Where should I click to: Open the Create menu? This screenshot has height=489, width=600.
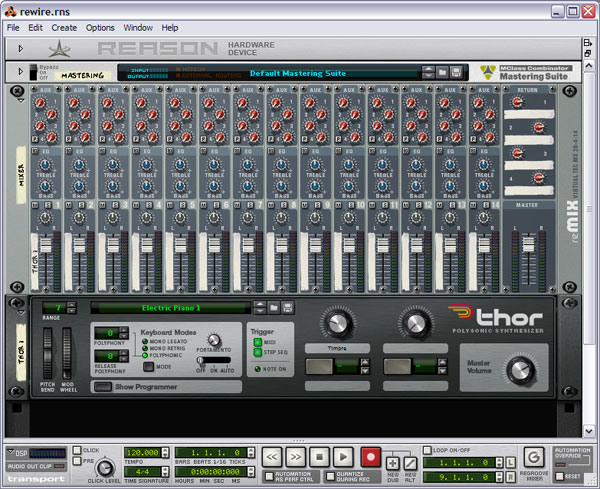pyautogui.click(x=64, y=27)
